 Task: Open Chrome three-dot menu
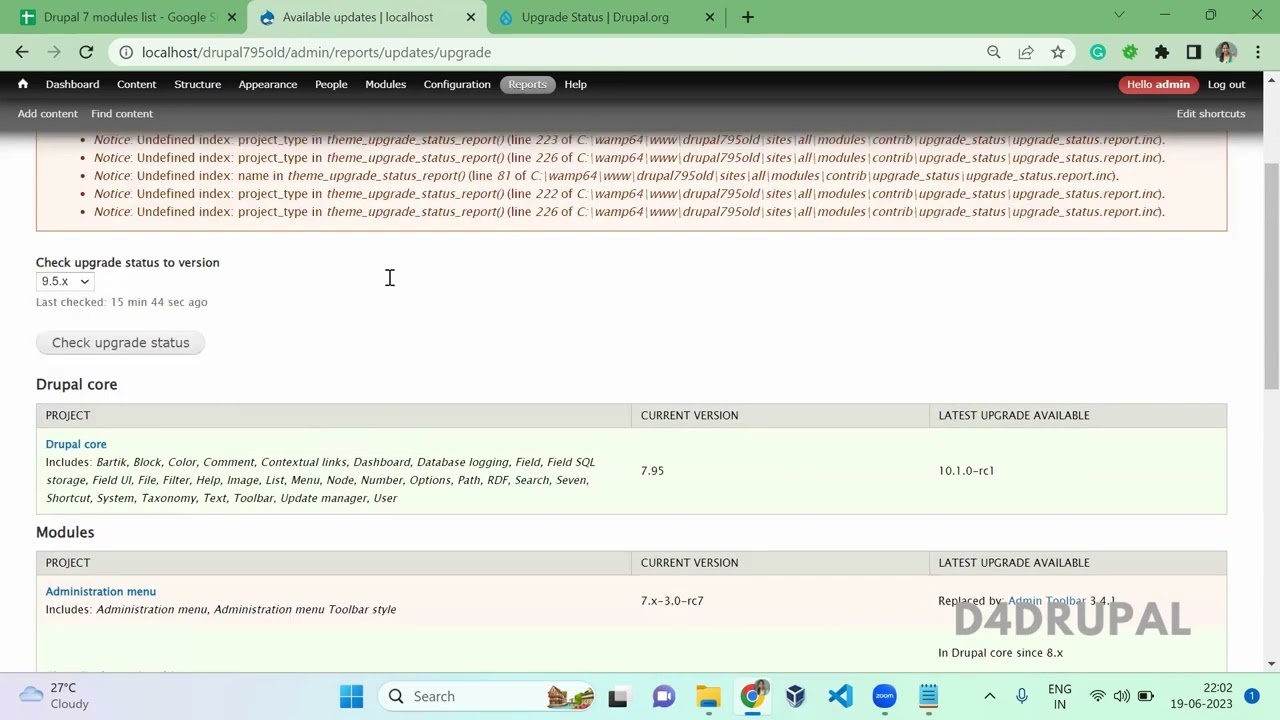pyautogui.click(x=1258, y=52)
